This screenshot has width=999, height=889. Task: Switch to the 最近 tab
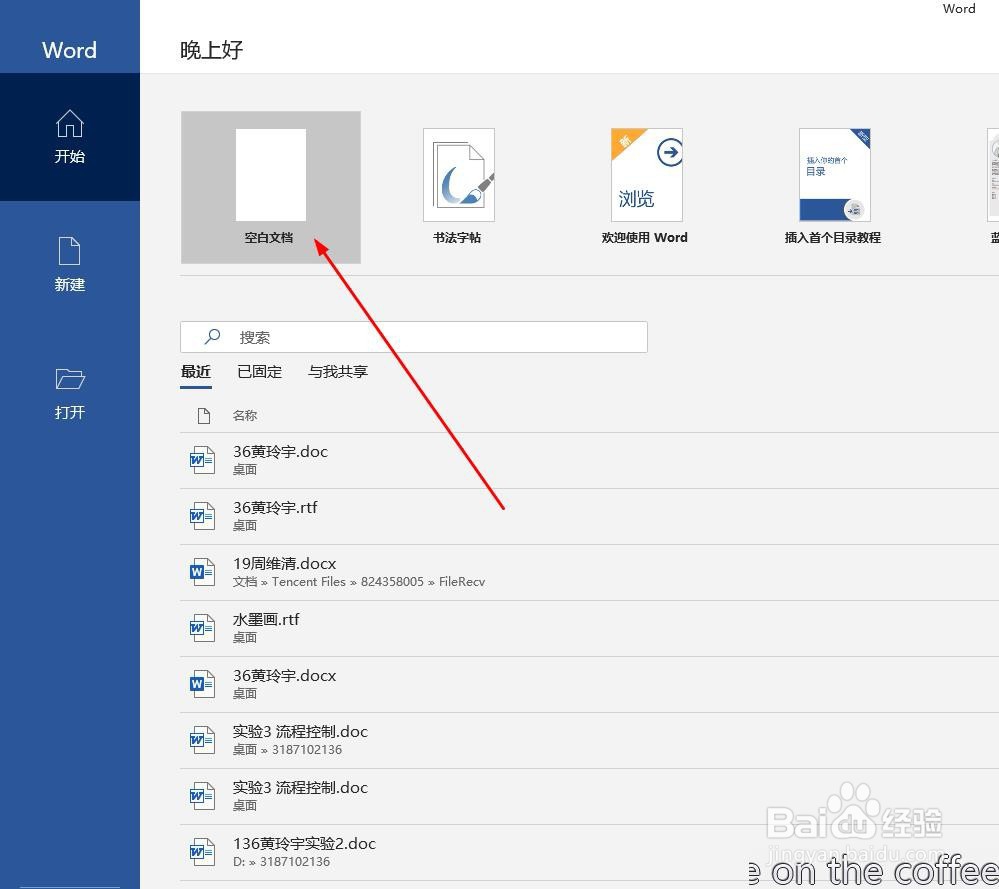pyautogui.click(x=196, y=372)
